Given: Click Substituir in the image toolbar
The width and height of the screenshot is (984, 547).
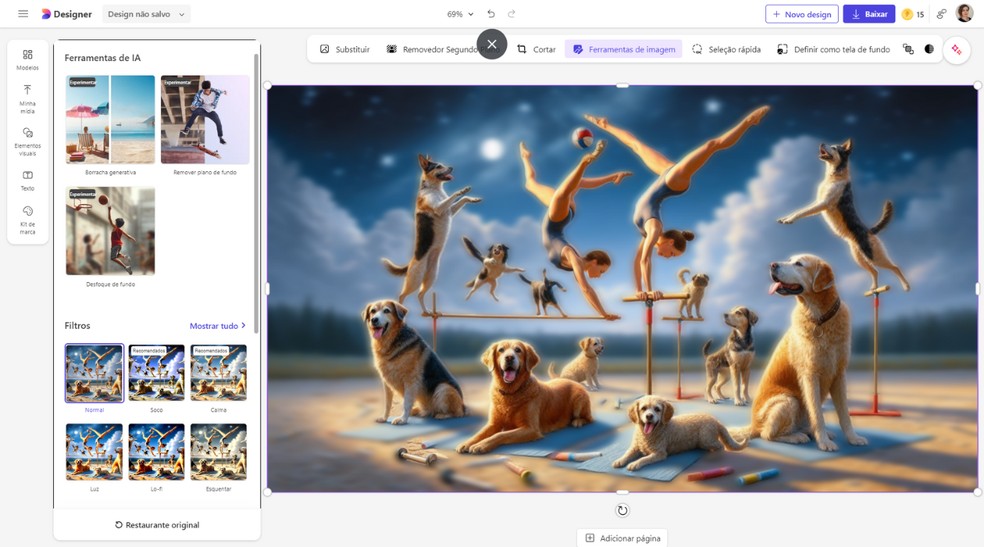Looking at the screenshot, I should 345,49.
